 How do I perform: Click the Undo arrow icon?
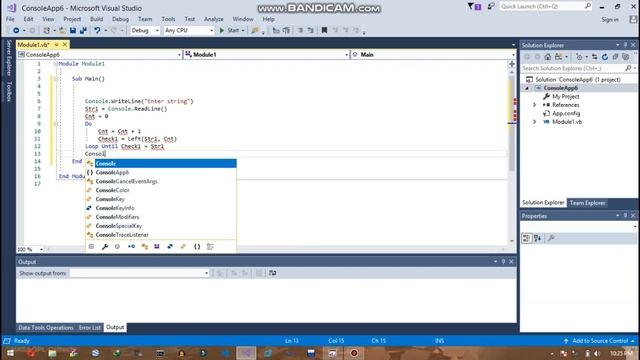(x=97, y=30)
